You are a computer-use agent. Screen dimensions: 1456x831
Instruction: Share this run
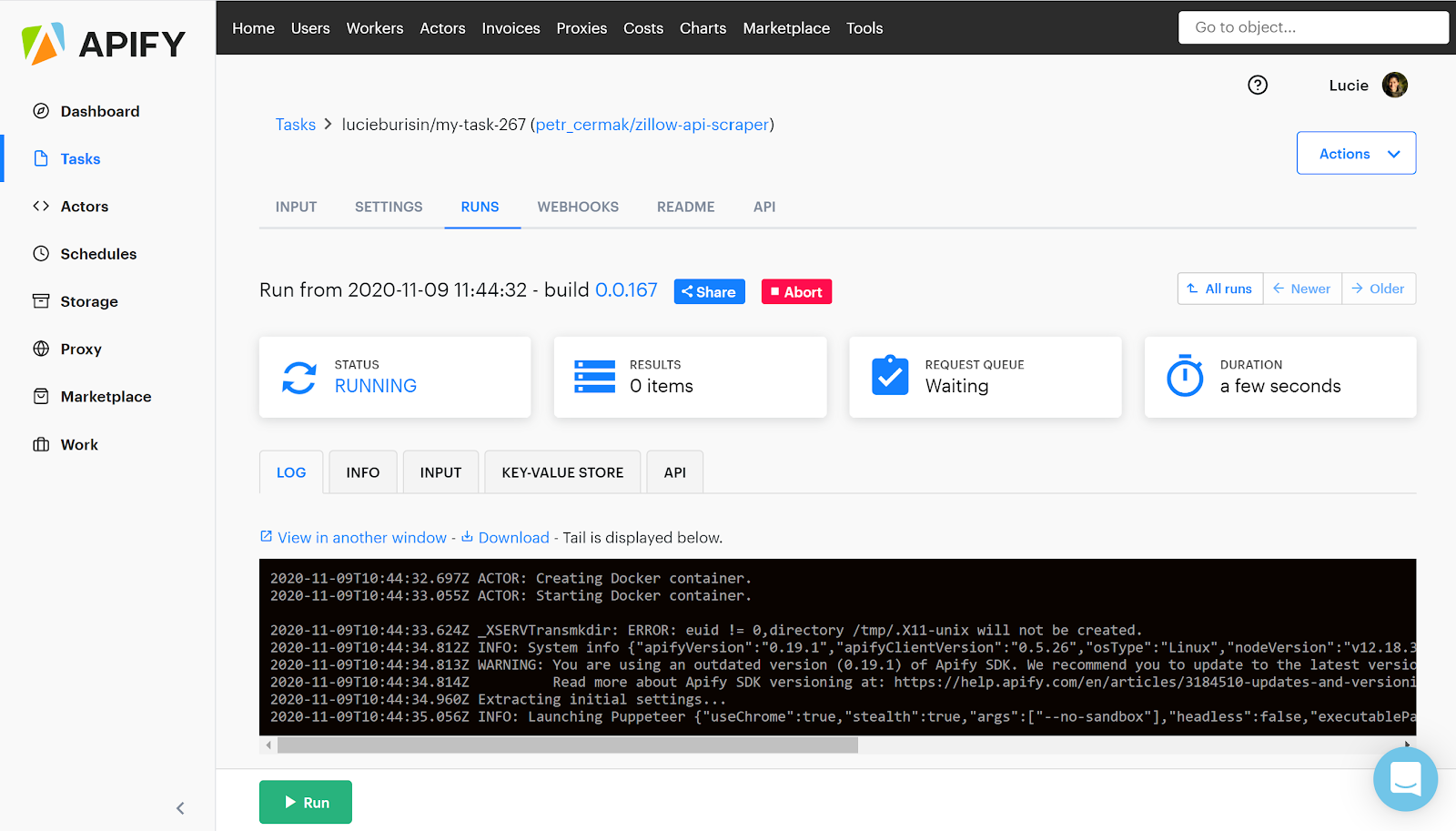pos(709,291)
